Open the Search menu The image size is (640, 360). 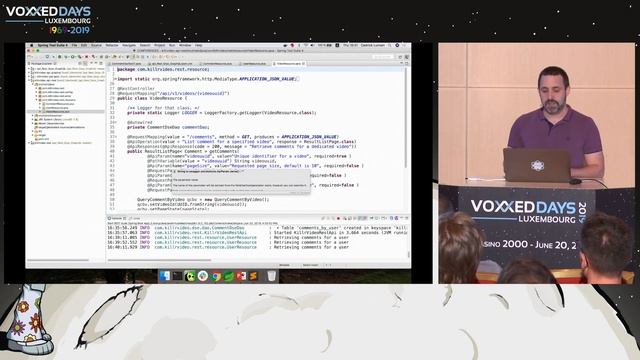coord(145,45)
